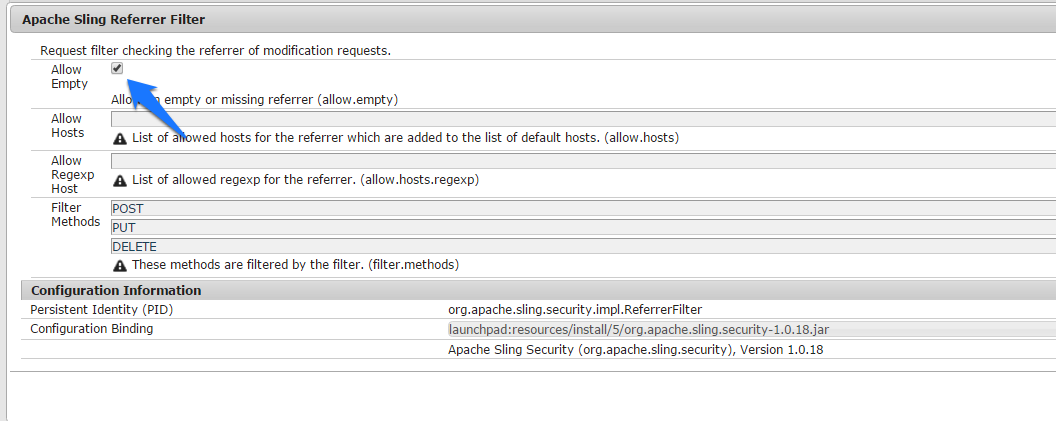
Task: Click the Apache Sling Referrer Filter title bar
Action: (x=533, y=20)
